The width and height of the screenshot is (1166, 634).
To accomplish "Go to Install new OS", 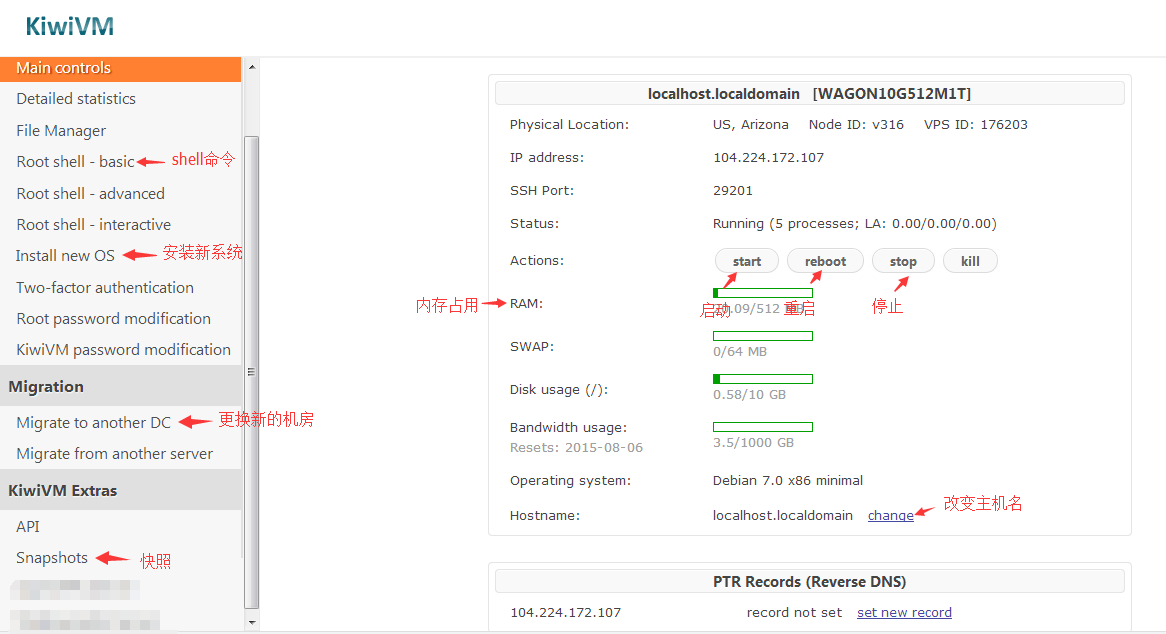I will 65,256.
